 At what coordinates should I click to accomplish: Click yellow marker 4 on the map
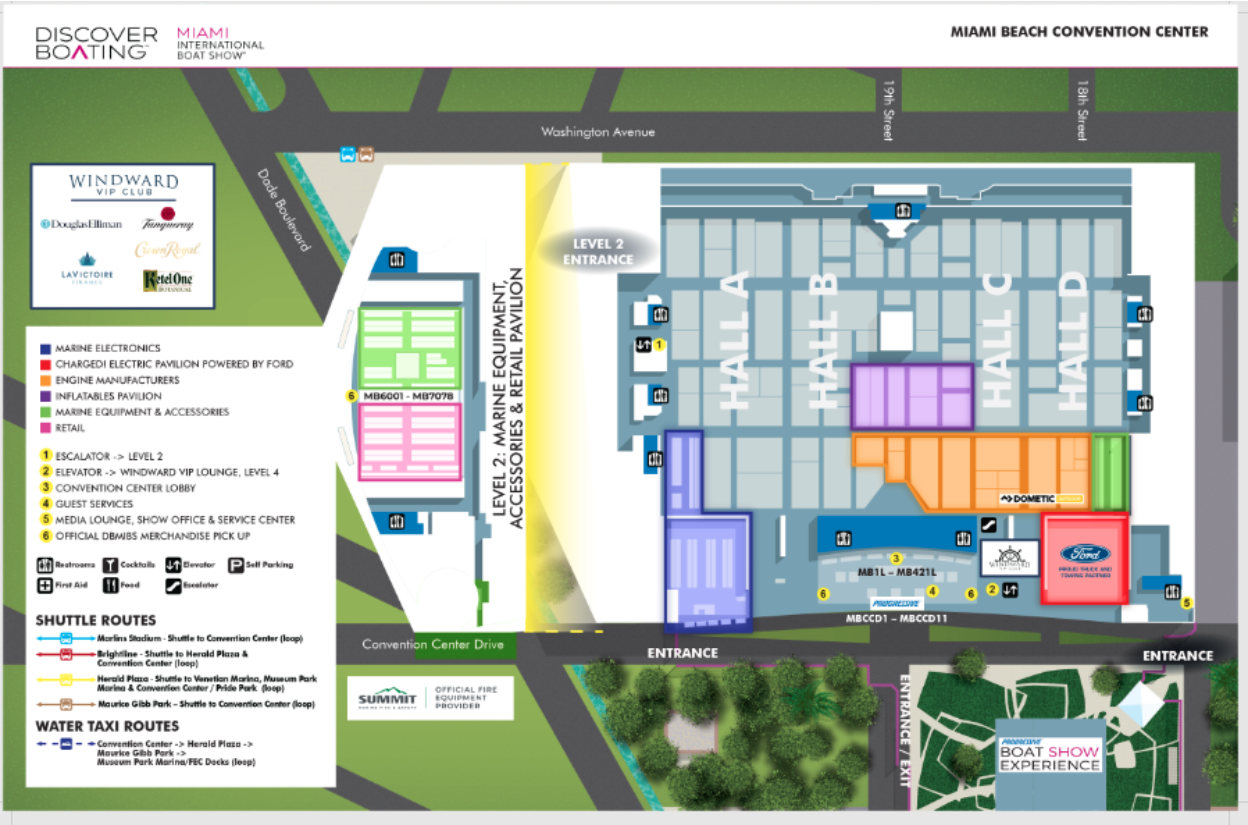(x=932, y=590)
